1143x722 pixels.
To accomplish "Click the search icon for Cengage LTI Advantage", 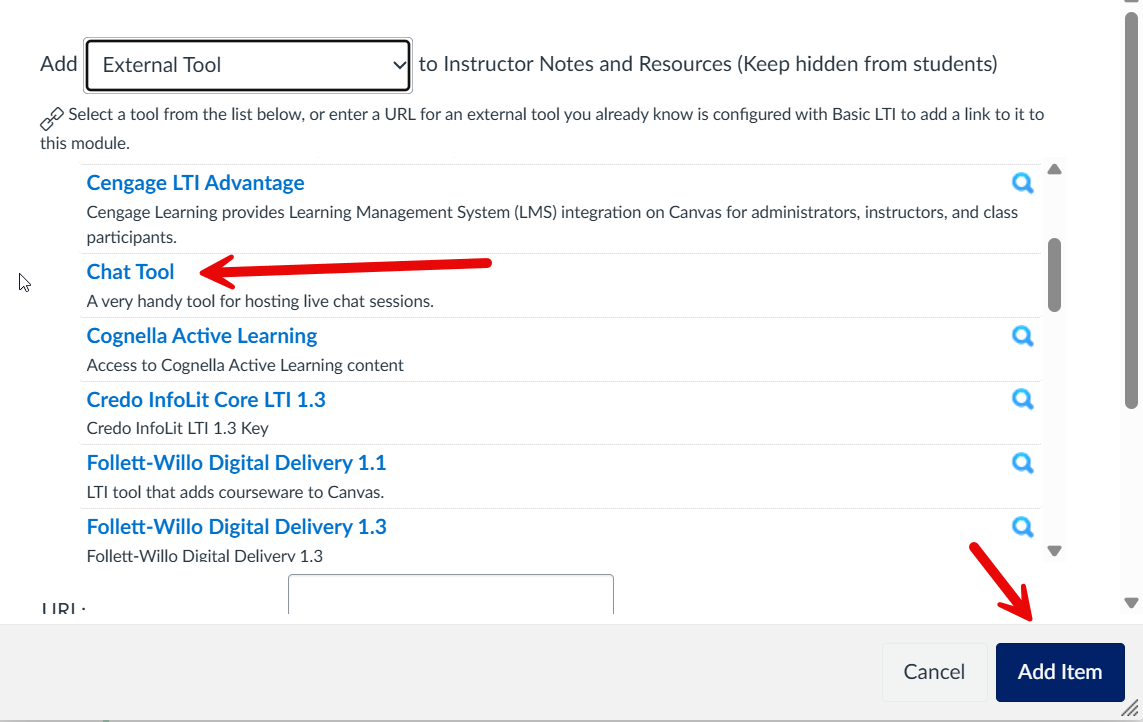I will click(1023, 183).
